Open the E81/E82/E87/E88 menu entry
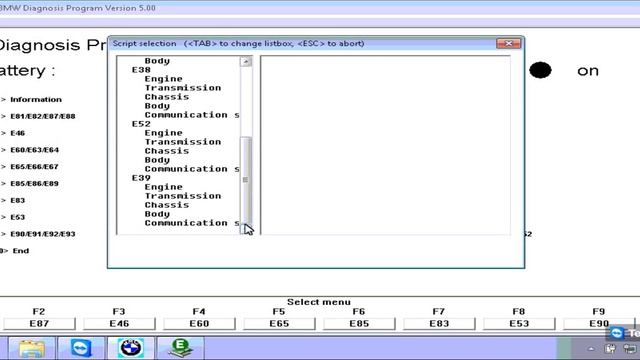Viewport: 640px width, 360px height. click(x=43, y=116)
